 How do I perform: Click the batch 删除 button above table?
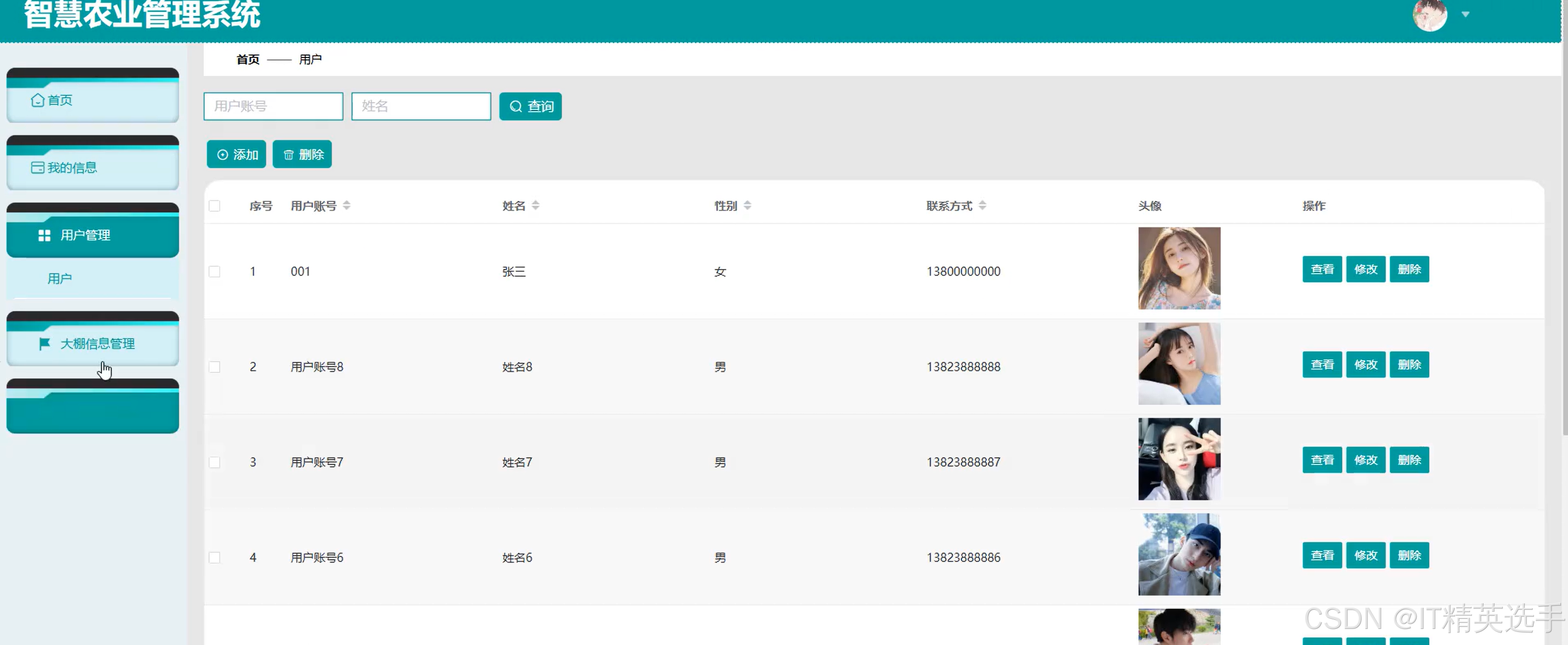[302, 154]
